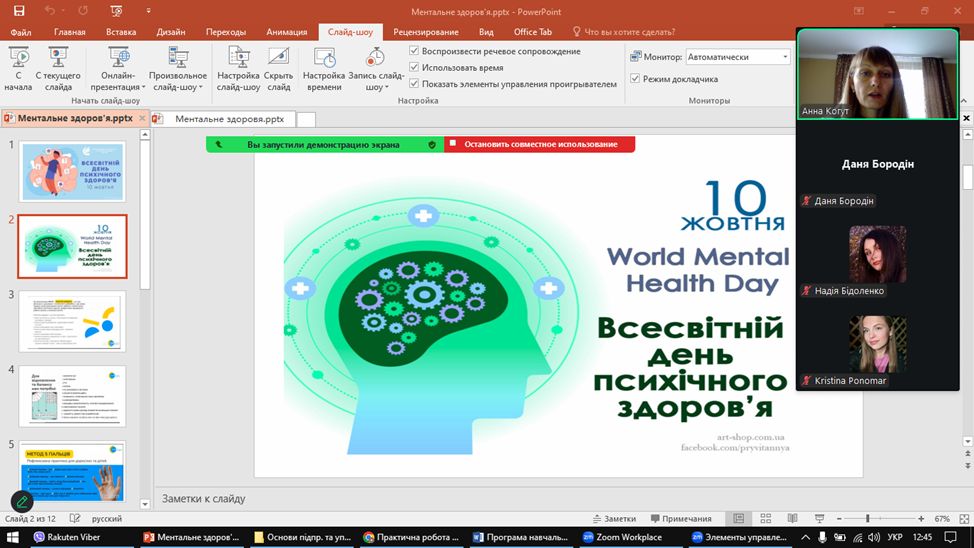
Task: Adjust the zoom slider in status bar
Action: coord(867,519)
